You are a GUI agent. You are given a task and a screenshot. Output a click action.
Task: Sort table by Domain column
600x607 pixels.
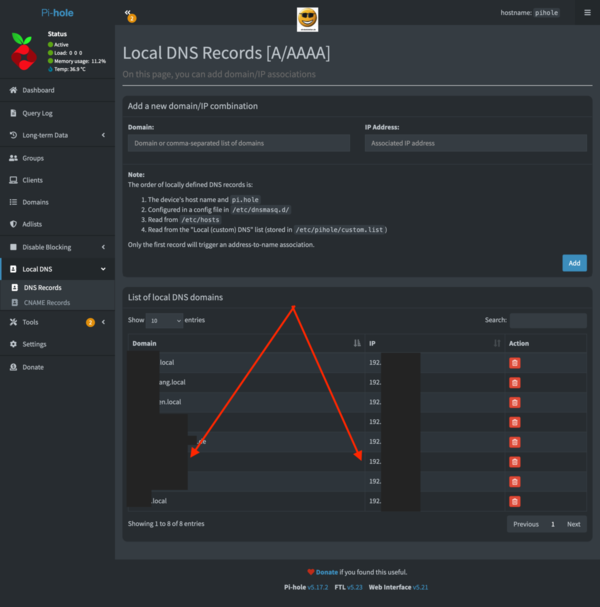(246, 343)
